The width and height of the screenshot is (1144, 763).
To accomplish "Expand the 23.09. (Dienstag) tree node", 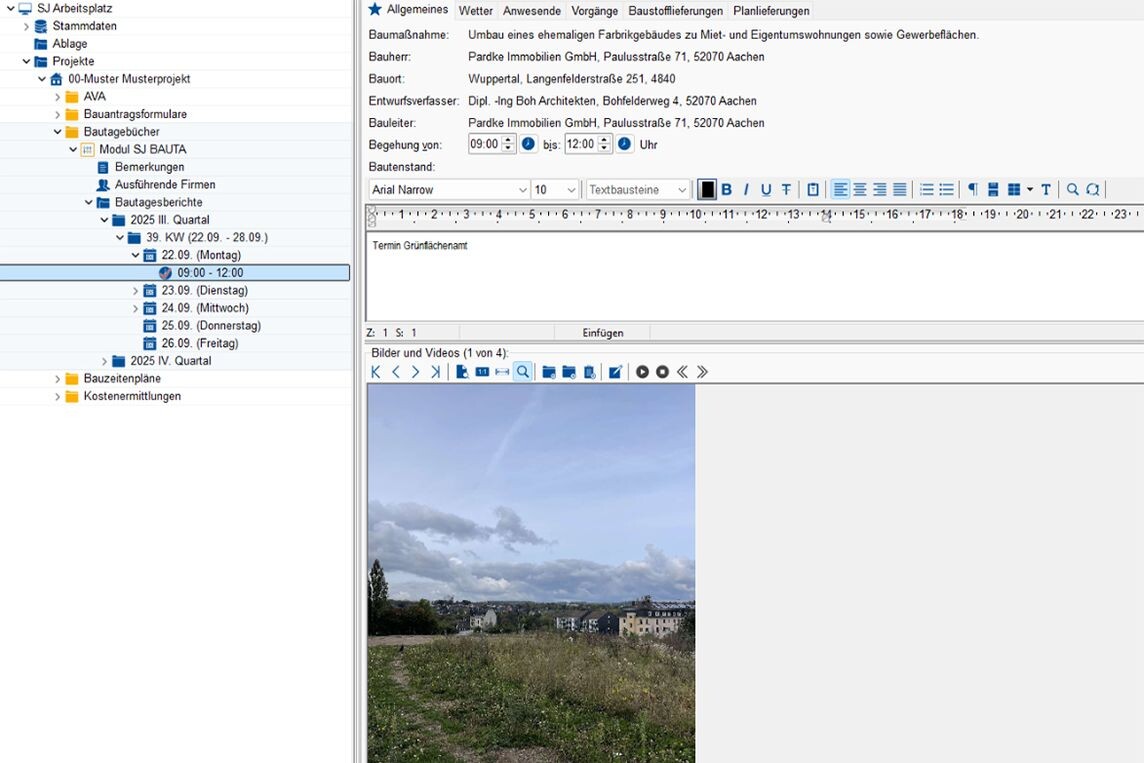I will (x=136, y=291).
